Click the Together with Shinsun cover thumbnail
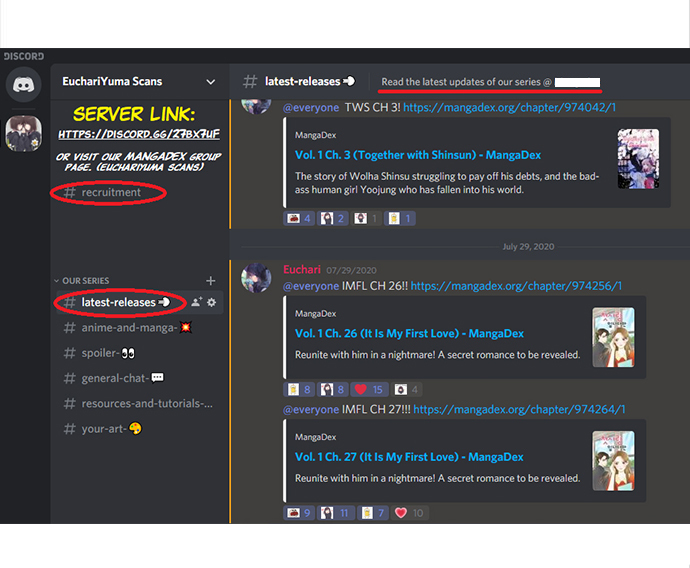Viewport: 690px width, 568px height. coord(637,159)
